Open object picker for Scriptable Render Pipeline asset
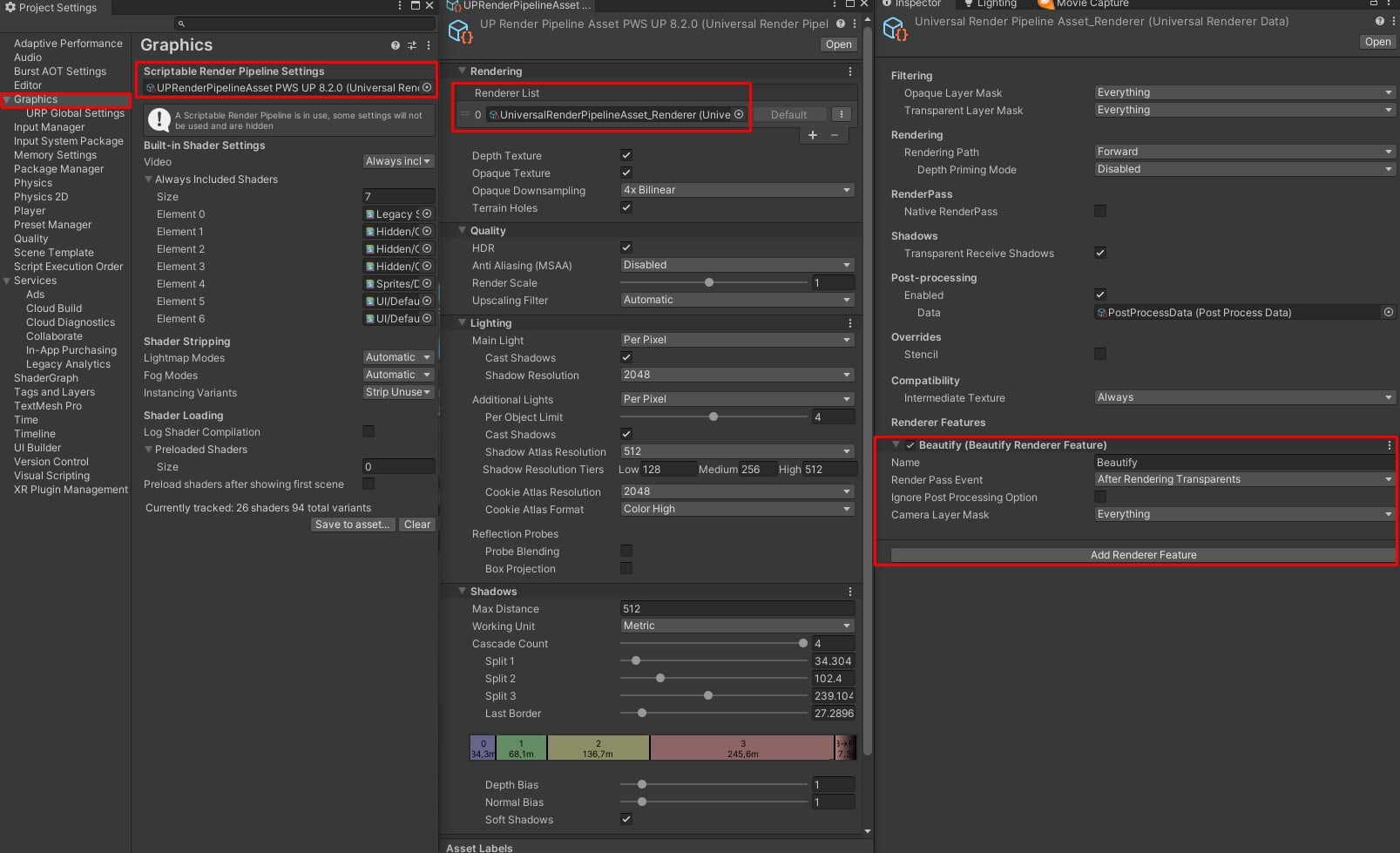The image size is (1400, 853). pos(427,88)
